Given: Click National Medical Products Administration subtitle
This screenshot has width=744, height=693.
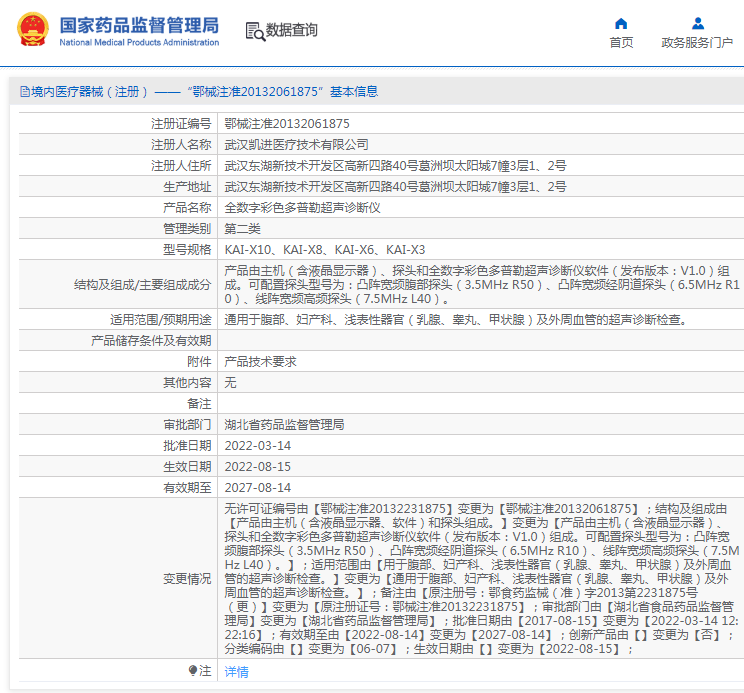Looking at the screenshot, I should [x=139, y=42].
